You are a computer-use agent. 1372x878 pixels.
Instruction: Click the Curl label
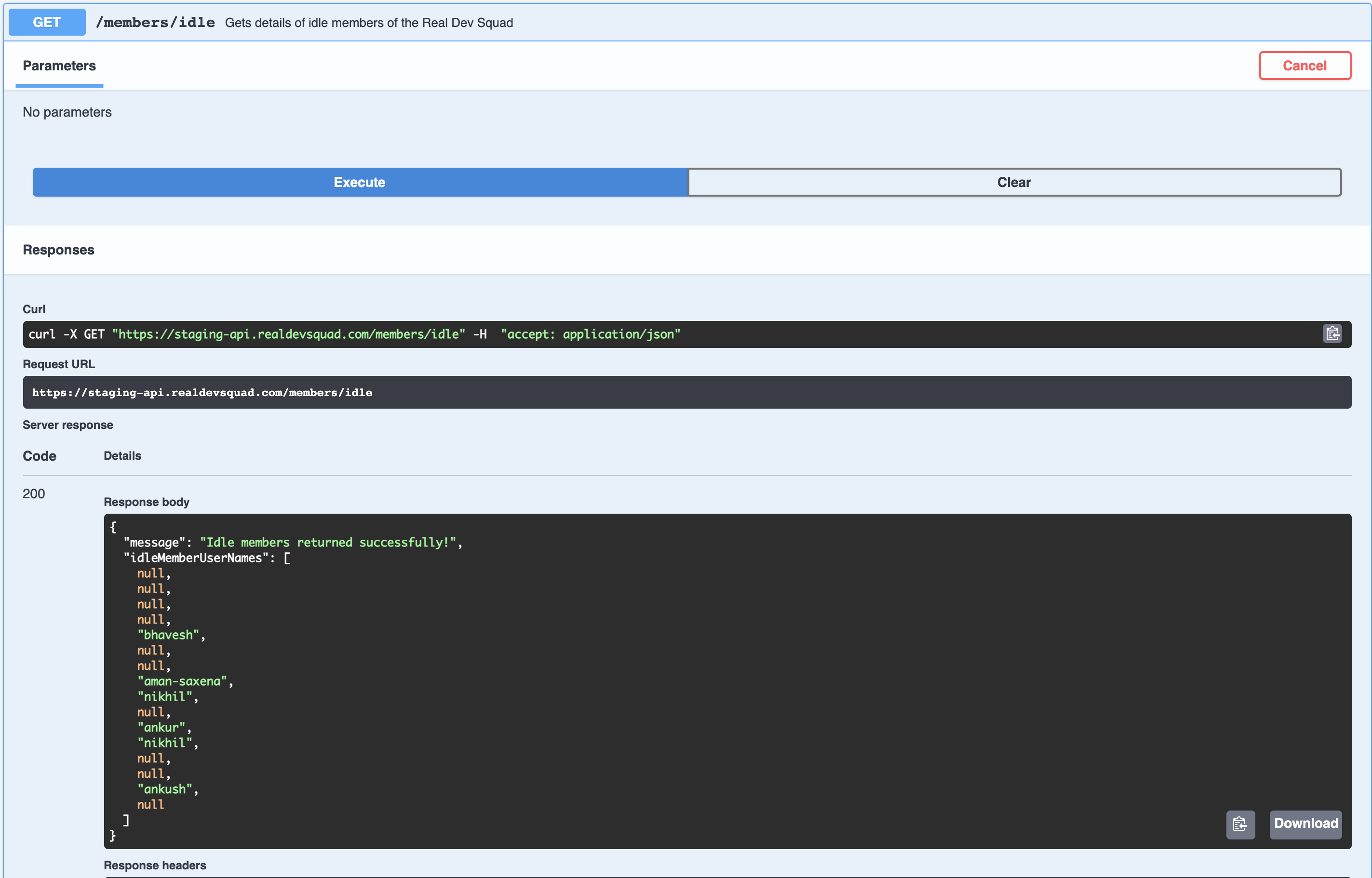34,309
